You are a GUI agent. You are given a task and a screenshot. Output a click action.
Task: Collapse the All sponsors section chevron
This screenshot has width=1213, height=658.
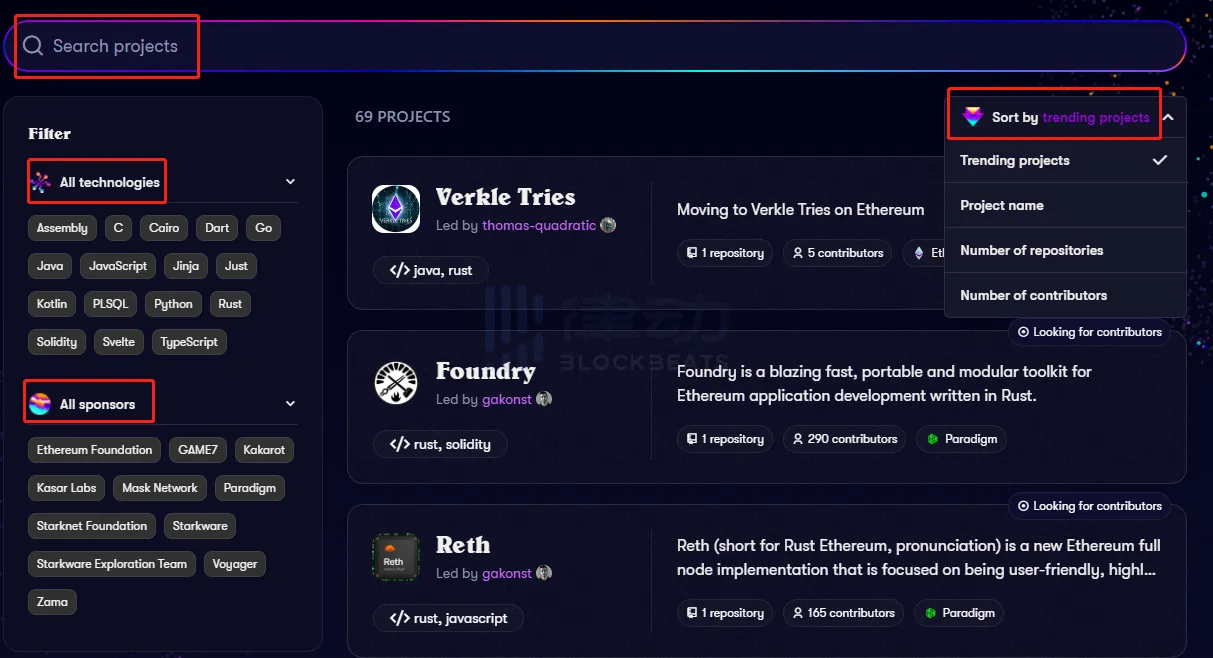(290, 404)
